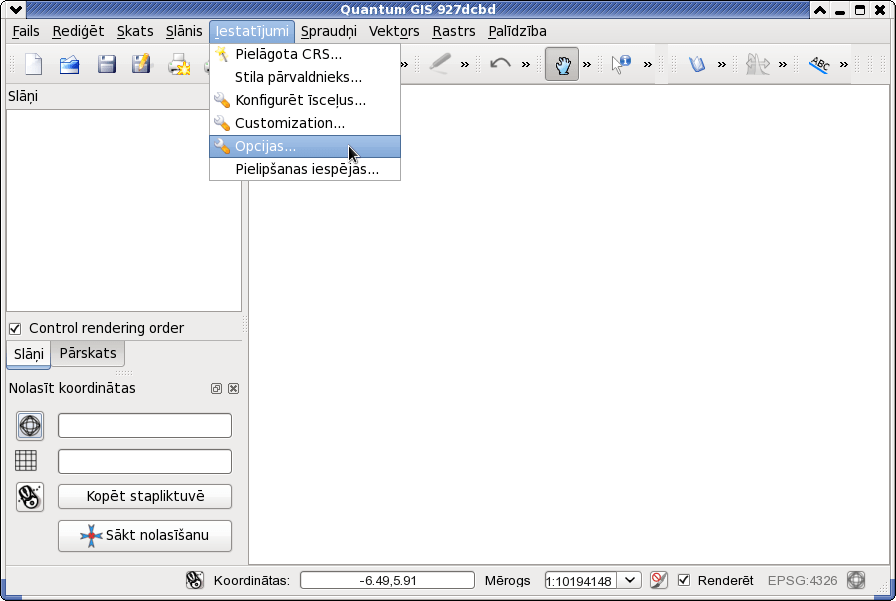Toggle Control rendering order checkbox
Screen dimensions: 896x601
click(15, 328)
